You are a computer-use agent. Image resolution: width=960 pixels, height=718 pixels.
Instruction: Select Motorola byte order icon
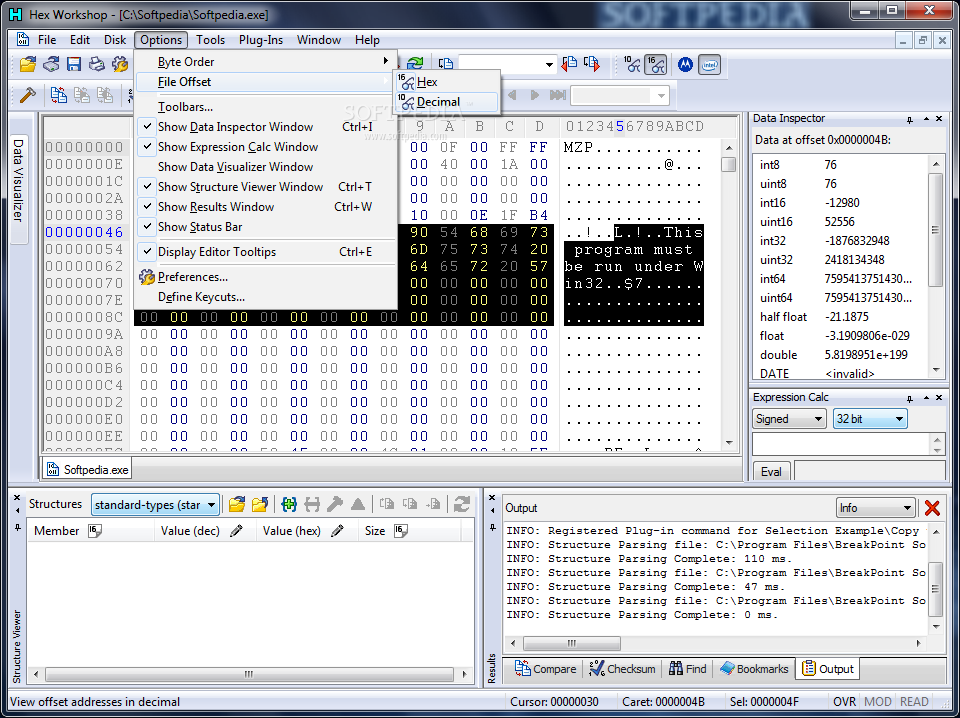click(685, 64)
